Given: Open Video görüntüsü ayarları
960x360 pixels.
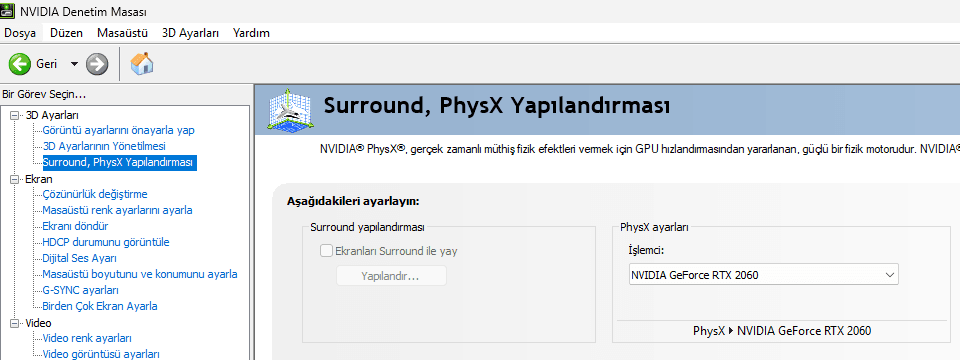Looking at the screenshot, I should (101, 354).
